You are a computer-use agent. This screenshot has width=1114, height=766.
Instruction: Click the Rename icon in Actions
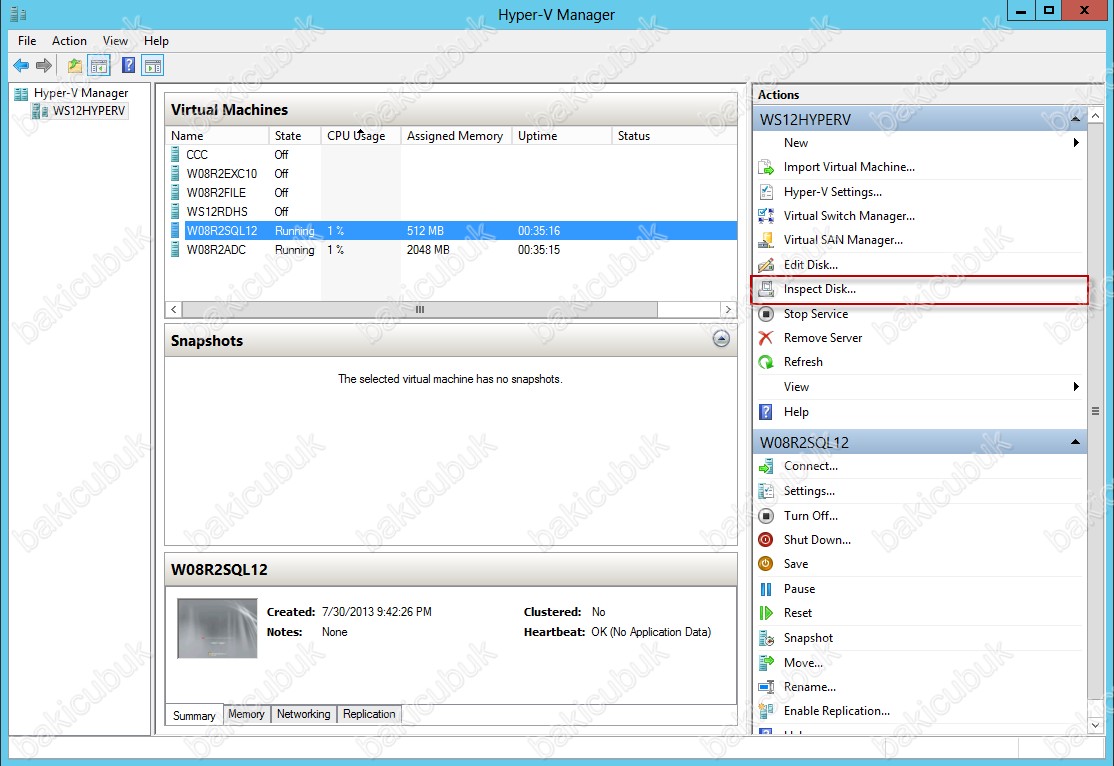(766, 687)
